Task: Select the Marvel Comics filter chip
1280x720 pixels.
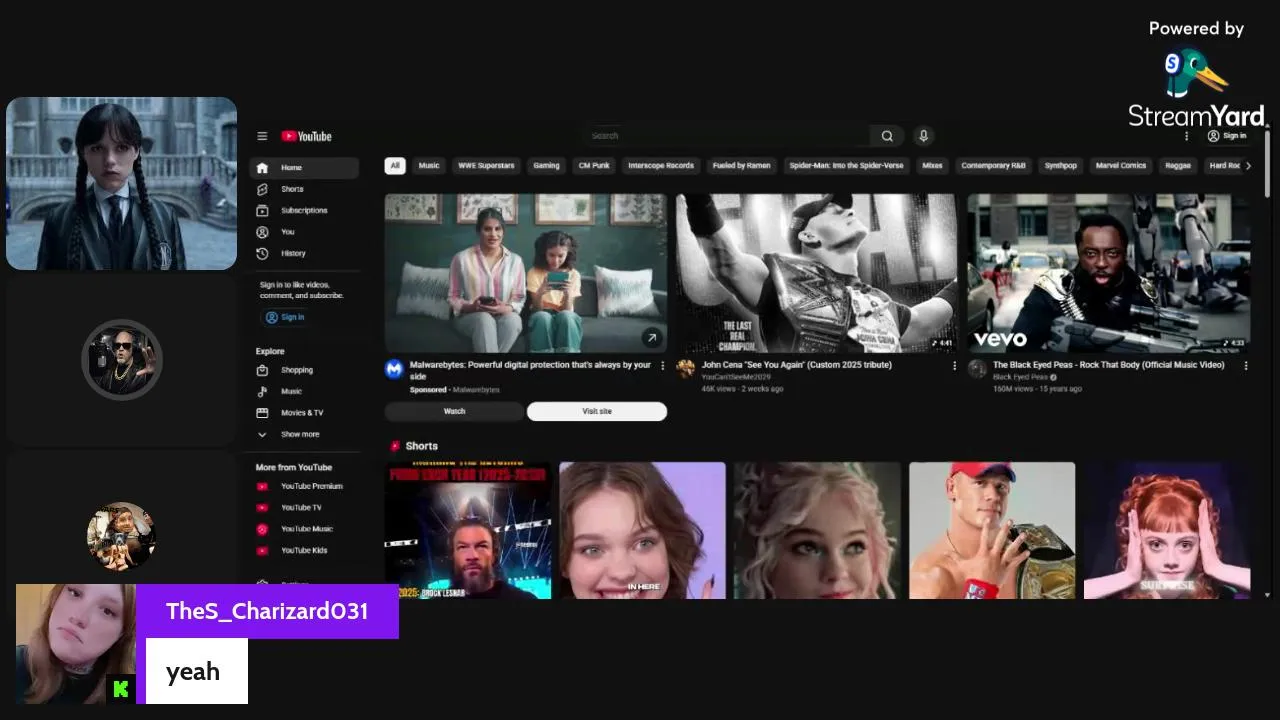Action: point(1121,165)
